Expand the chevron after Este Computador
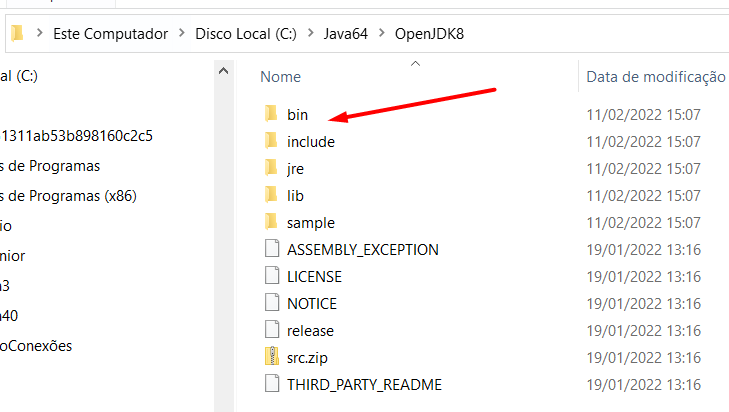The width and height of the screenshot is (729, 412). (x=182, y=33)
